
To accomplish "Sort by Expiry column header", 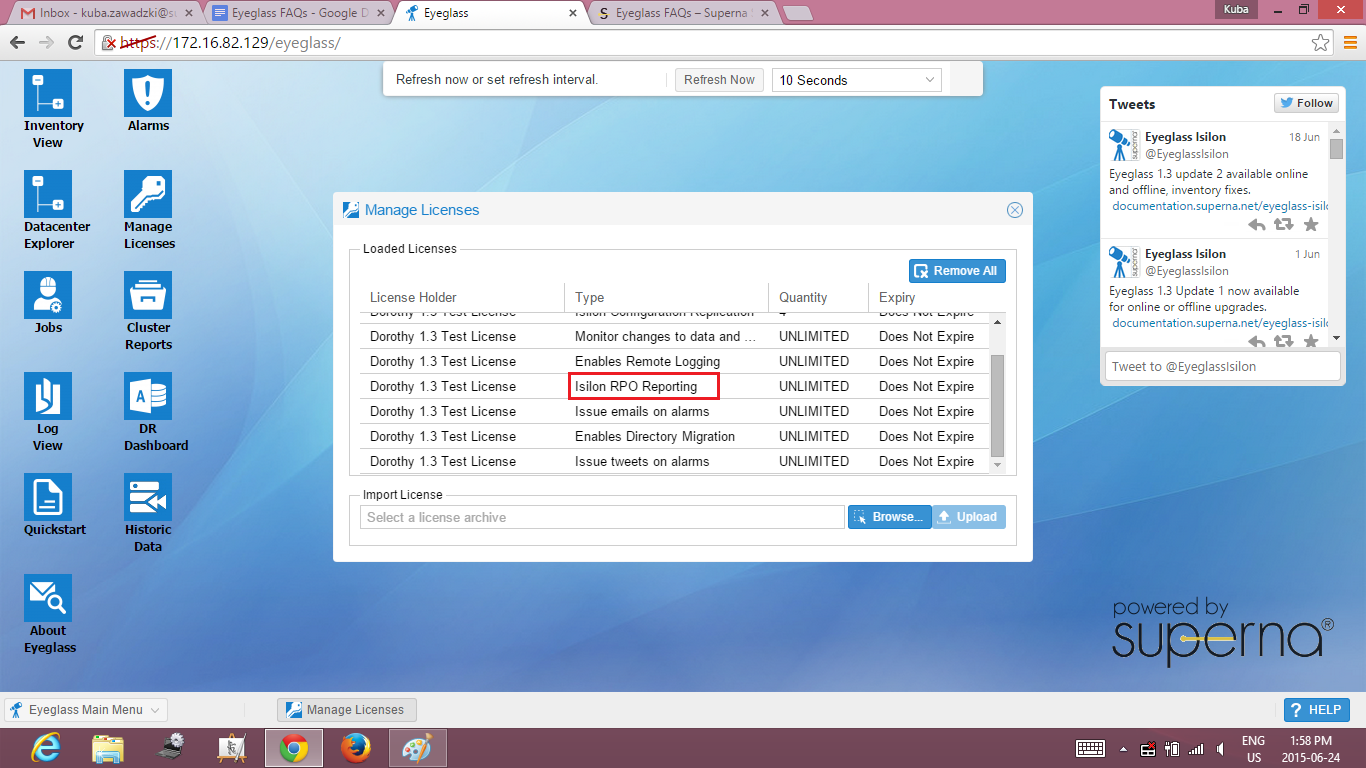I will (928, 297).
